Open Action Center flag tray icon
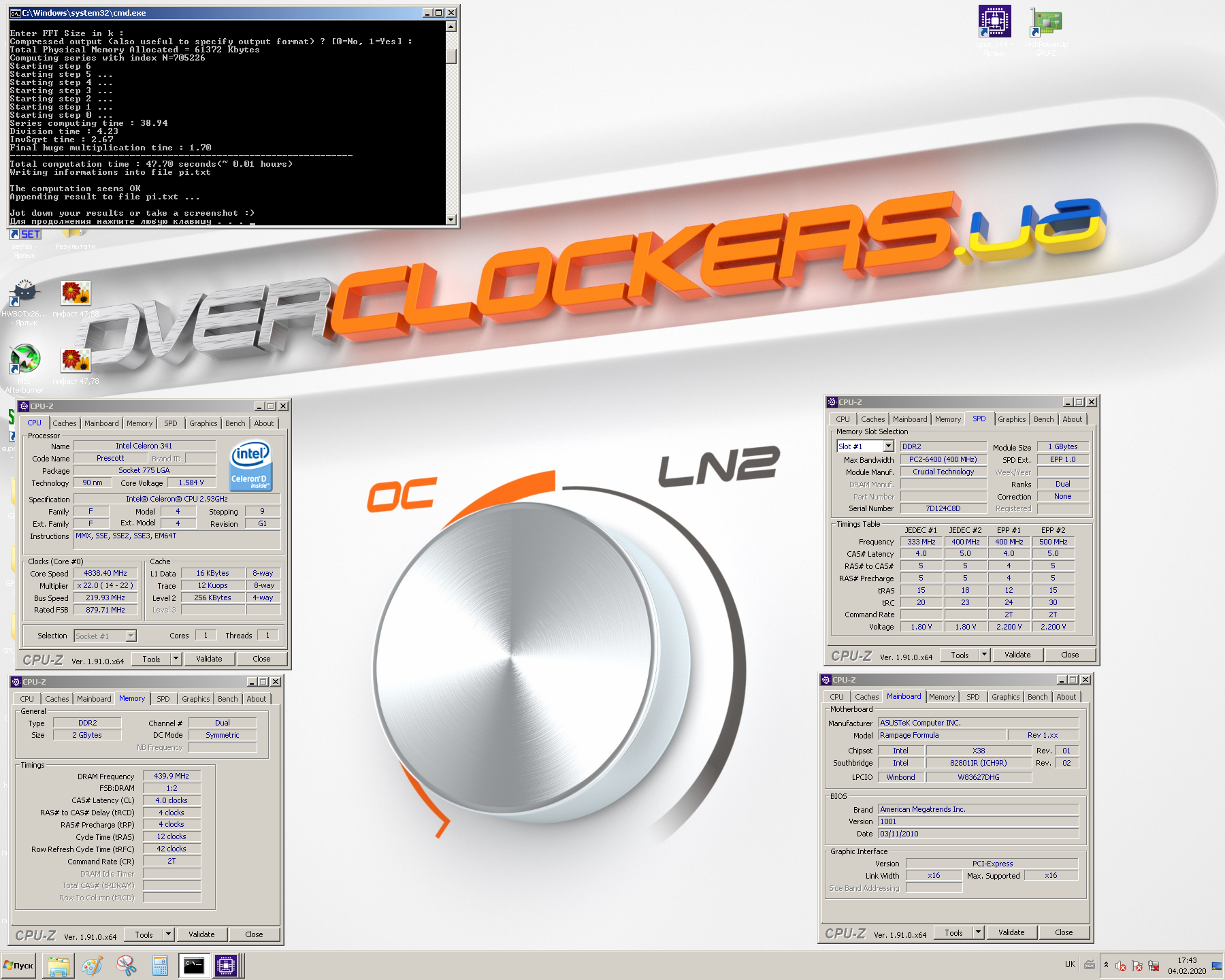 coord(1137,965)
